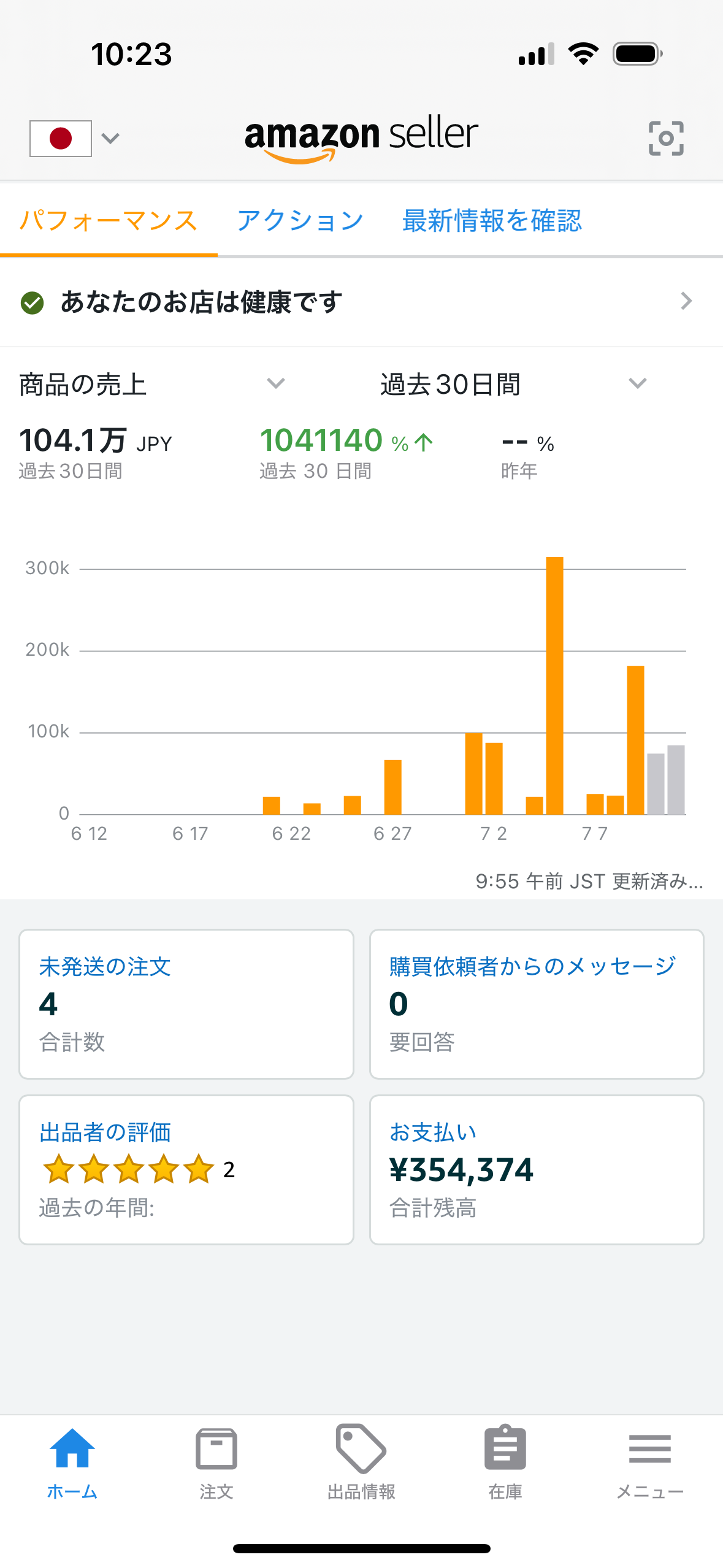Open the 出品情報 tag icon
This screenshot has width=723, height=1568.
click(361, 1448)
